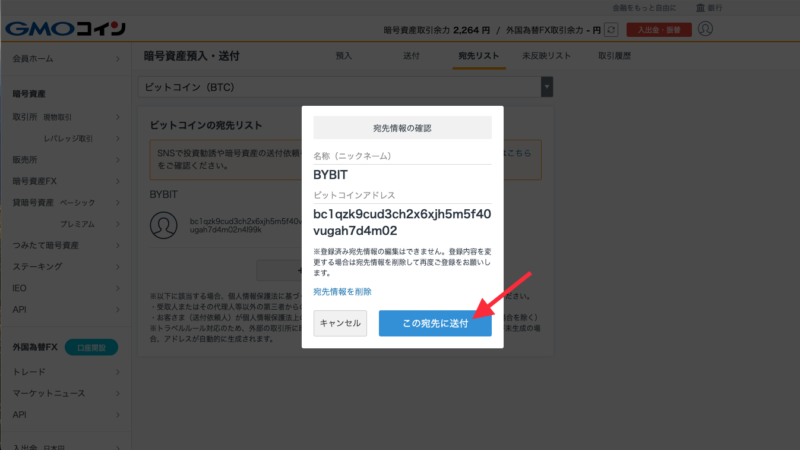
Task: Expand 貸暗号資産 ベーシック sidebar item
Action: [66, 203]
